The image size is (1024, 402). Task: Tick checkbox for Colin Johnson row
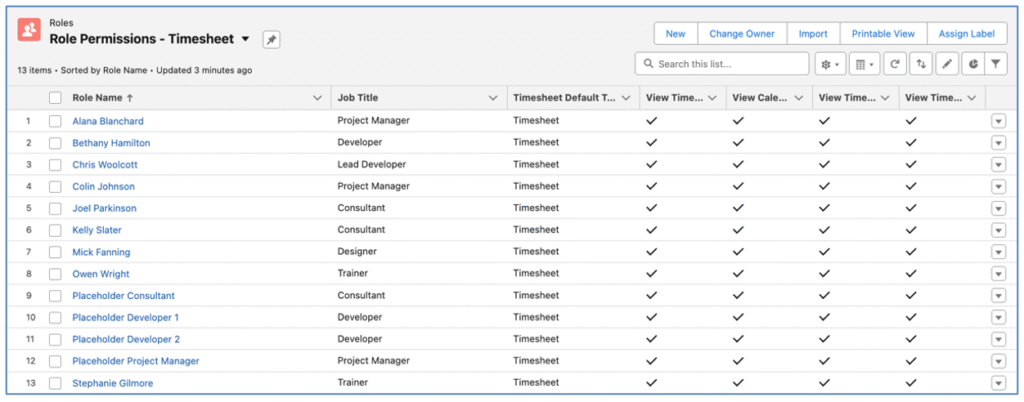coord(56,187)
